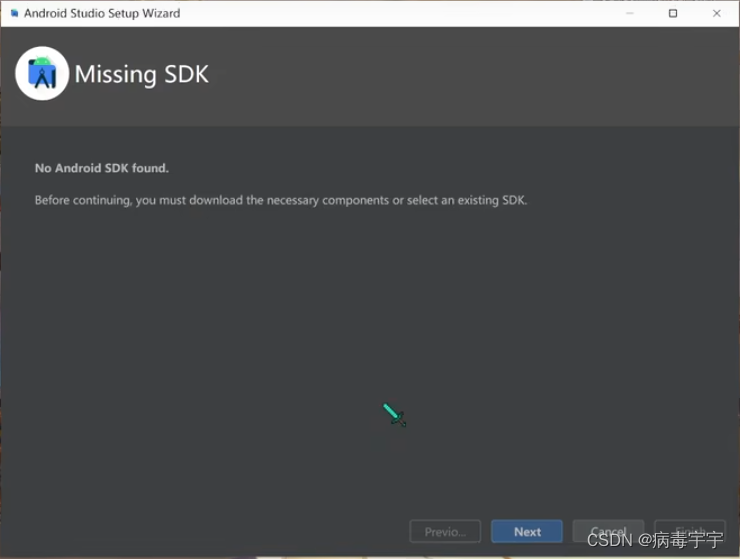This screenshot has width=740, height=559.
Task: Click the Missing SDK heading
Action: [142, 74]
